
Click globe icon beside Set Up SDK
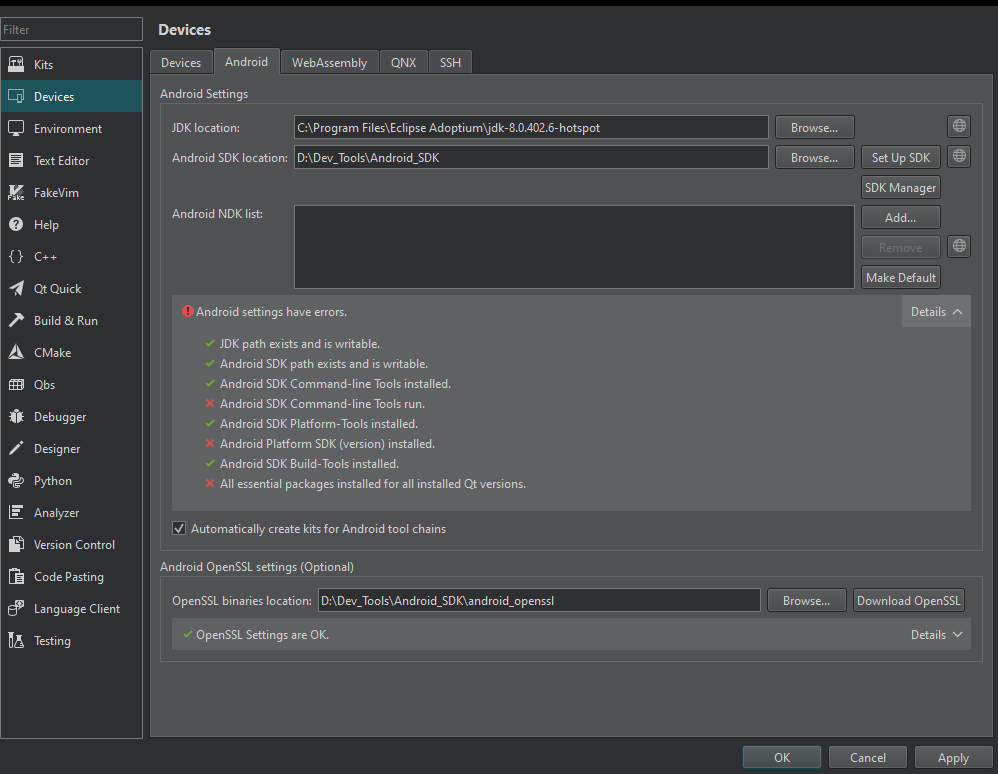[959, 157]
